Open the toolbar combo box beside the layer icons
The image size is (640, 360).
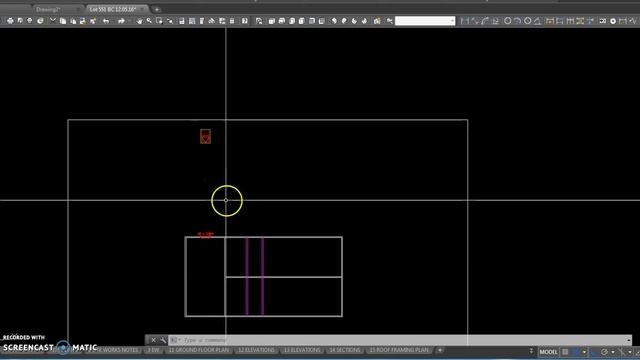pyautogui.click(x=425, y=20)
